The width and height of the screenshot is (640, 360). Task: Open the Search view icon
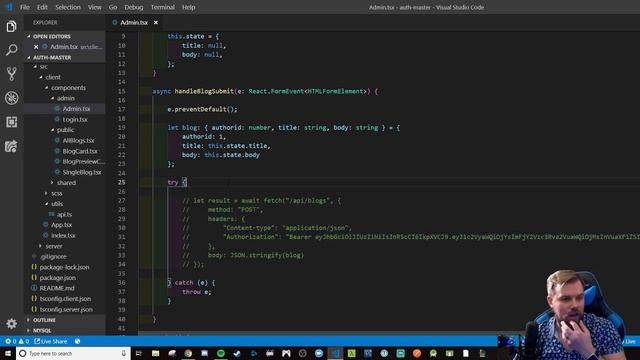(11, 50)
